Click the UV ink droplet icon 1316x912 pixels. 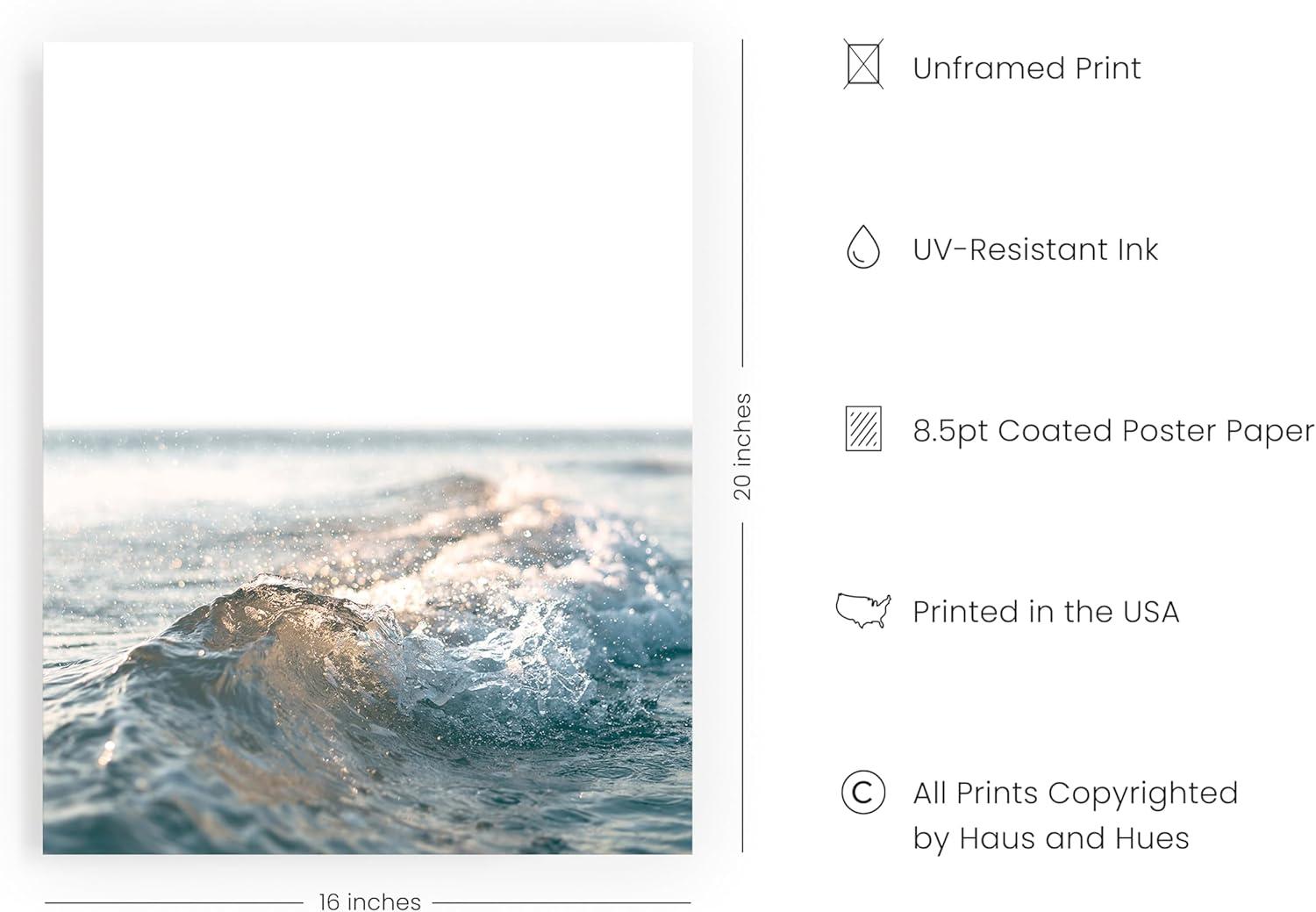[863, 247]
